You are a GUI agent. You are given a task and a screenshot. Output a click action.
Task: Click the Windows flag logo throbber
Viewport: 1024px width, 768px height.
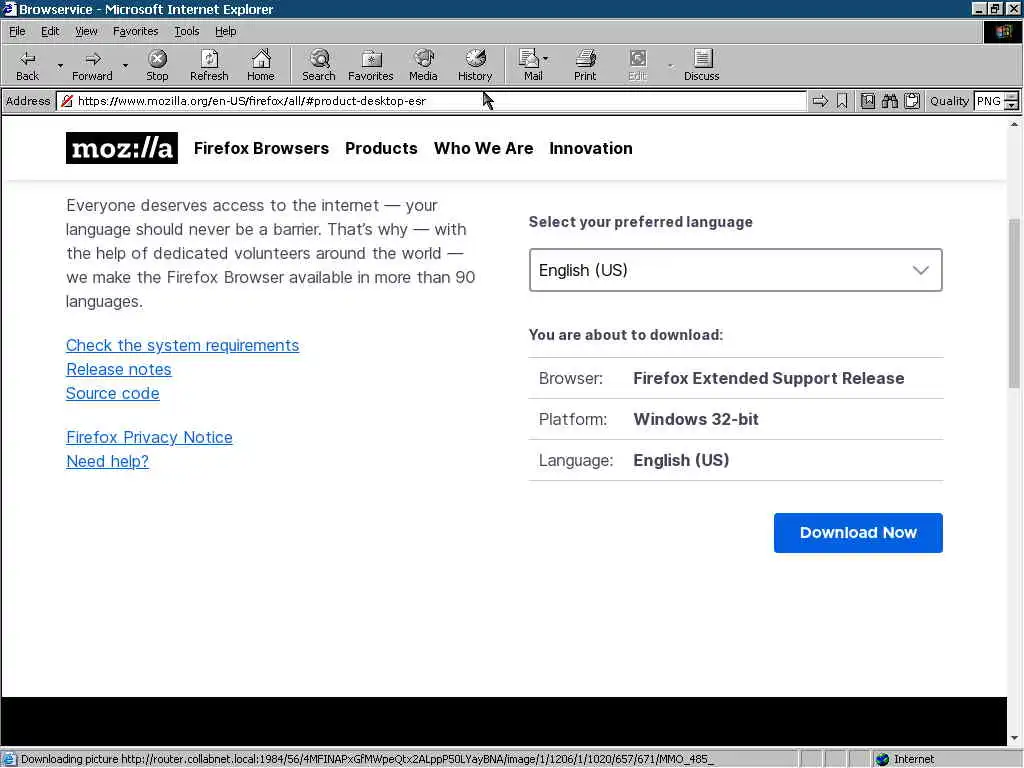1003,31
